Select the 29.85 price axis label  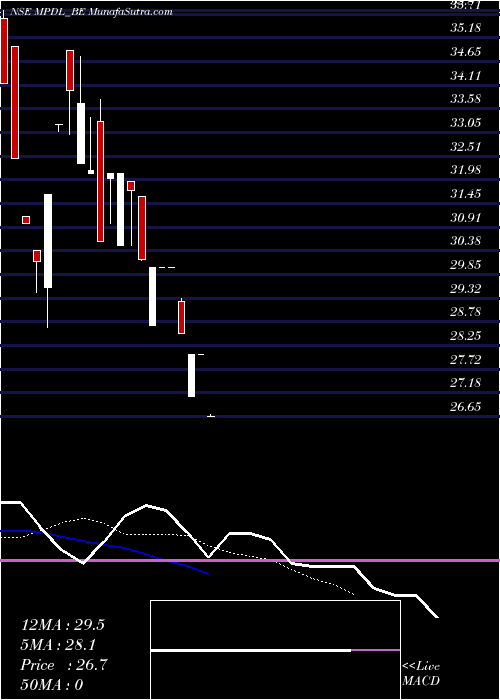point(465,265)
